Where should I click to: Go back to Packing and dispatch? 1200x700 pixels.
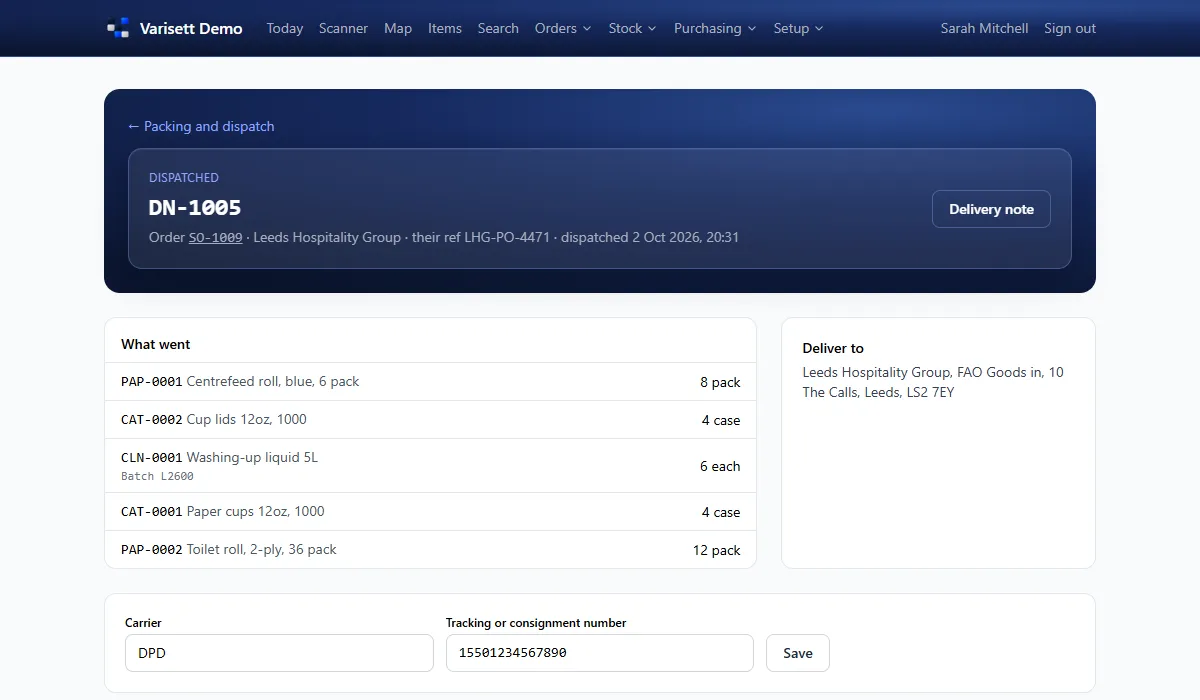(201, 126)
